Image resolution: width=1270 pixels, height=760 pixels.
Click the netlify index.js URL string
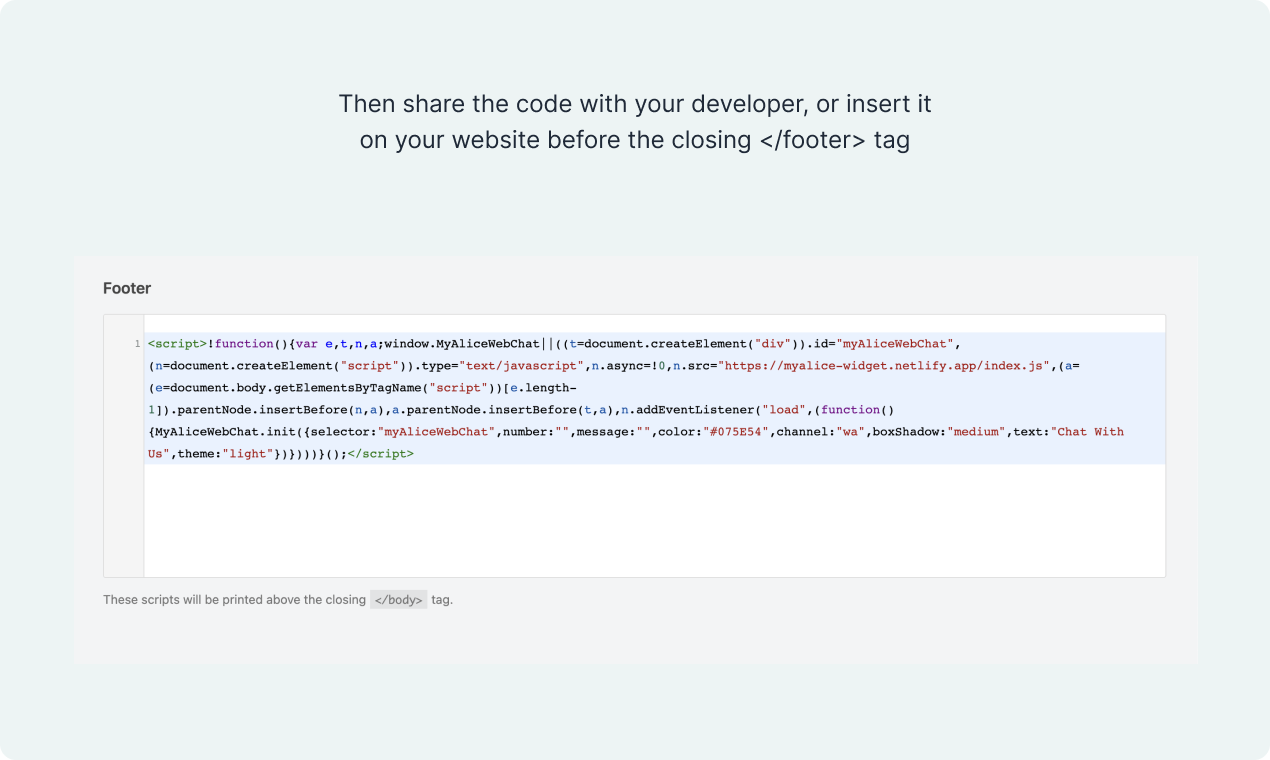[884, 366]
